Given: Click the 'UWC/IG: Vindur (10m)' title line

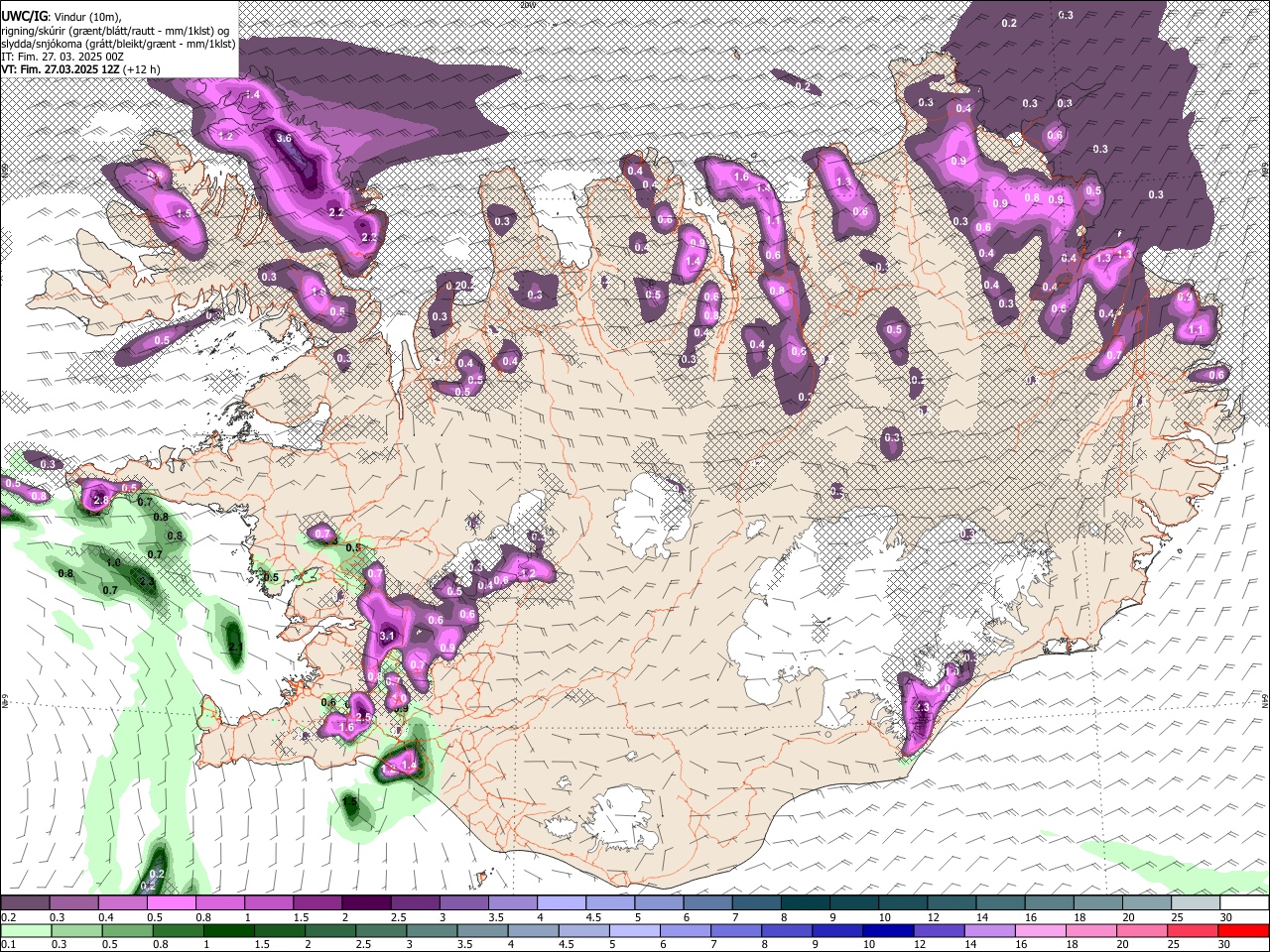Looking at the screenshot, I should click(63, 17).
